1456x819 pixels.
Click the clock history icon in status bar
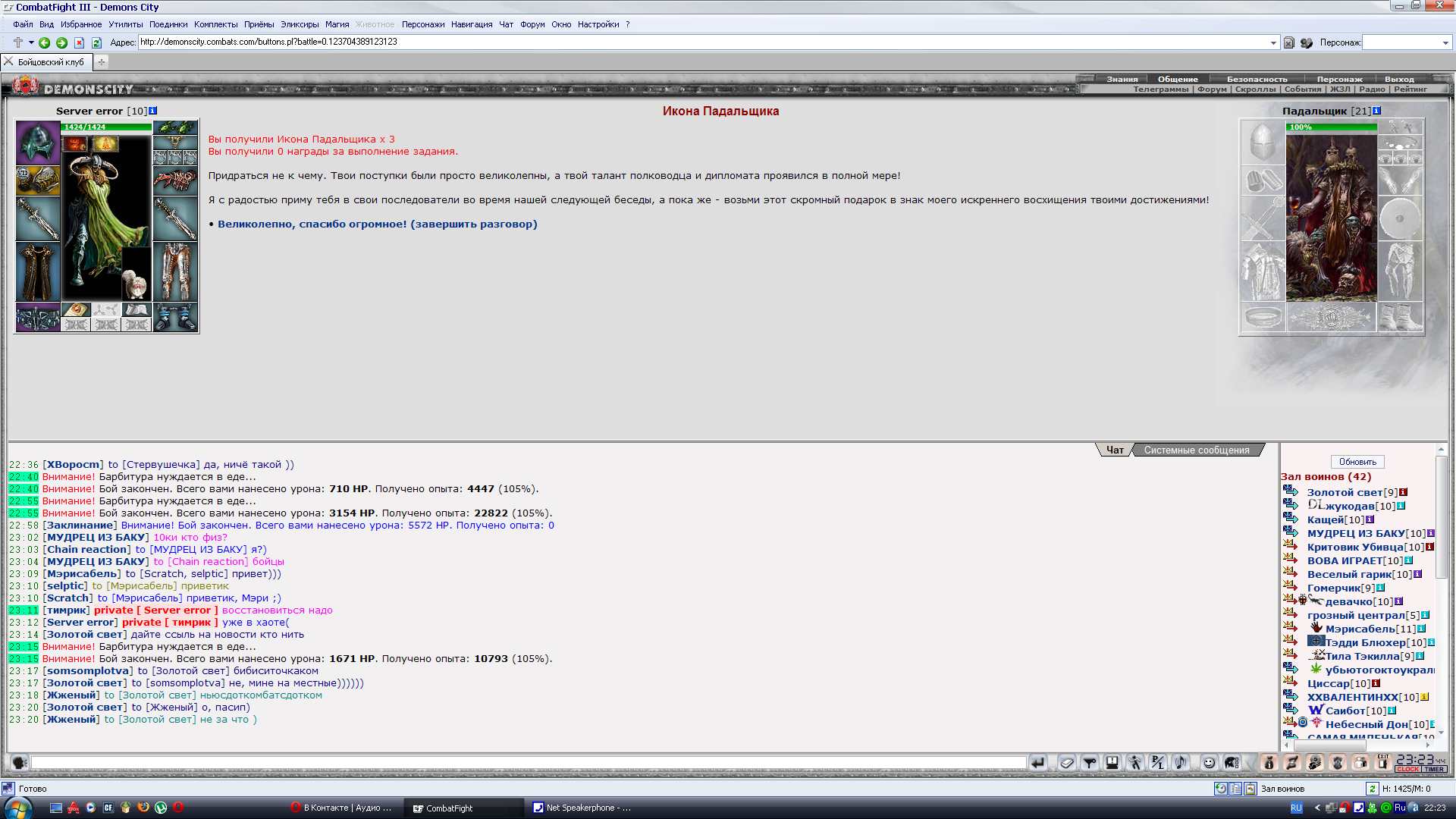1221,789
